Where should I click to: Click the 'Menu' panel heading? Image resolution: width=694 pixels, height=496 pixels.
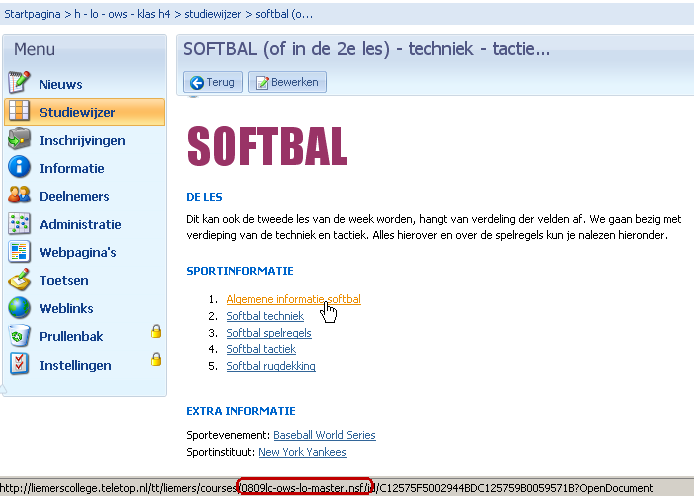click(35, 49)
